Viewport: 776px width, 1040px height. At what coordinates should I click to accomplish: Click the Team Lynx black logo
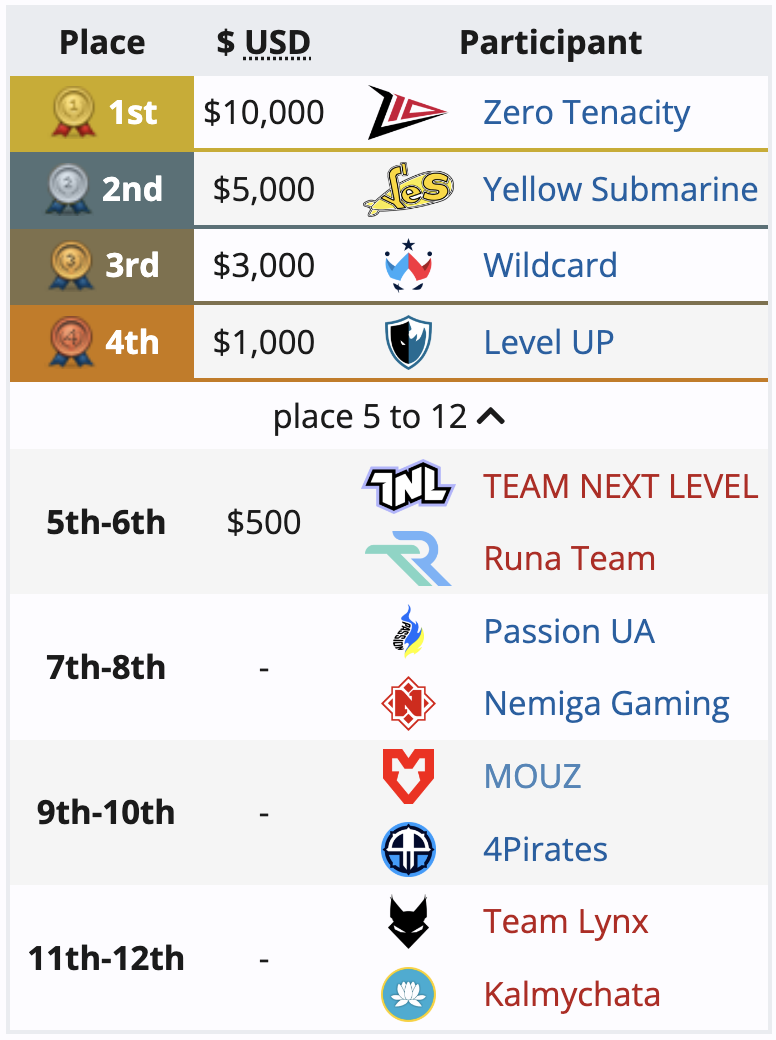click(x=409, y=922)
